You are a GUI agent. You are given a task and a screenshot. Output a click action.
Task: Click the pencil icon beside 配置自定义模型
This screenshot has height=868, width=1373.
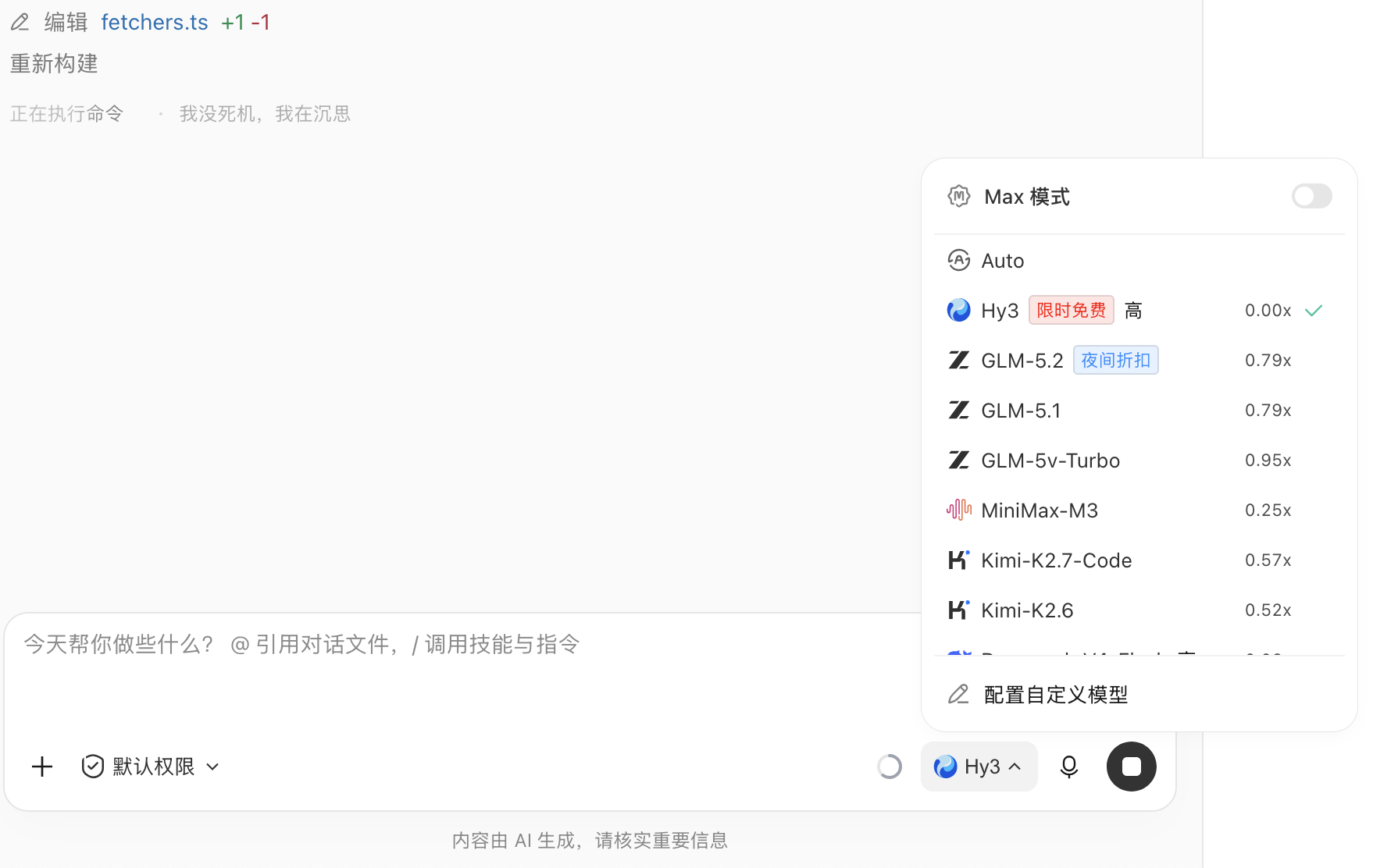point(959,694)
